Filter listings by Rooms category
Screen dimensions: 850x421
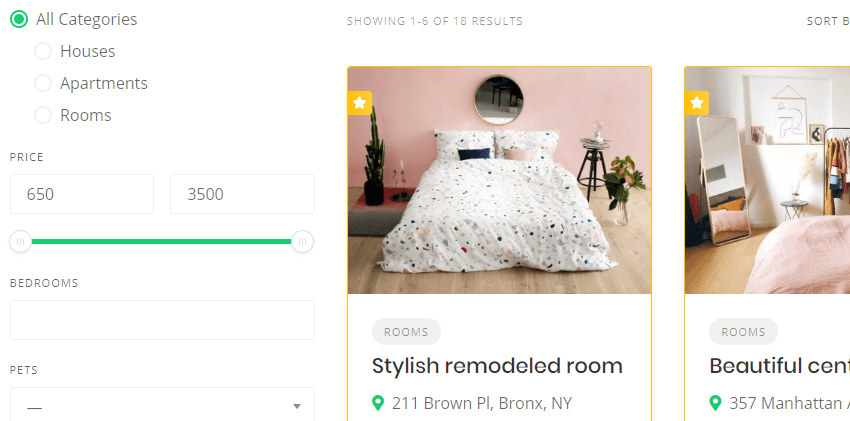(43, 115)
